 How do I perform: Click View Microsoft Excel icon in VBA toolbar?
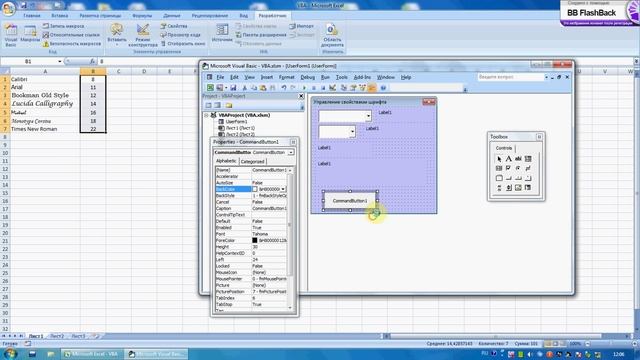click(x=210, y=88)
